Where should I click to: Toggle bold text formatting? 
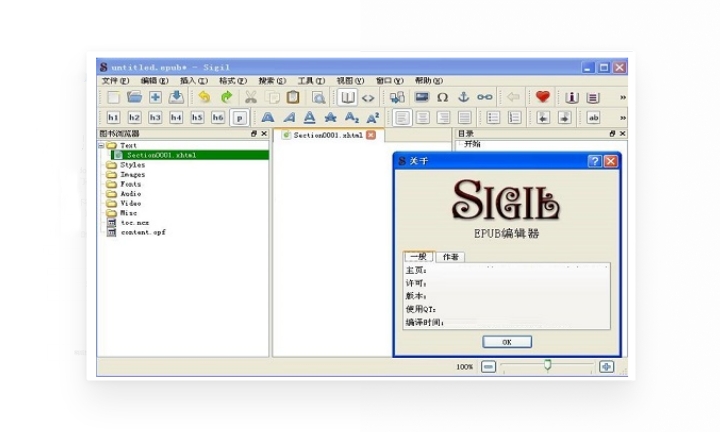(x=268, y=118)
